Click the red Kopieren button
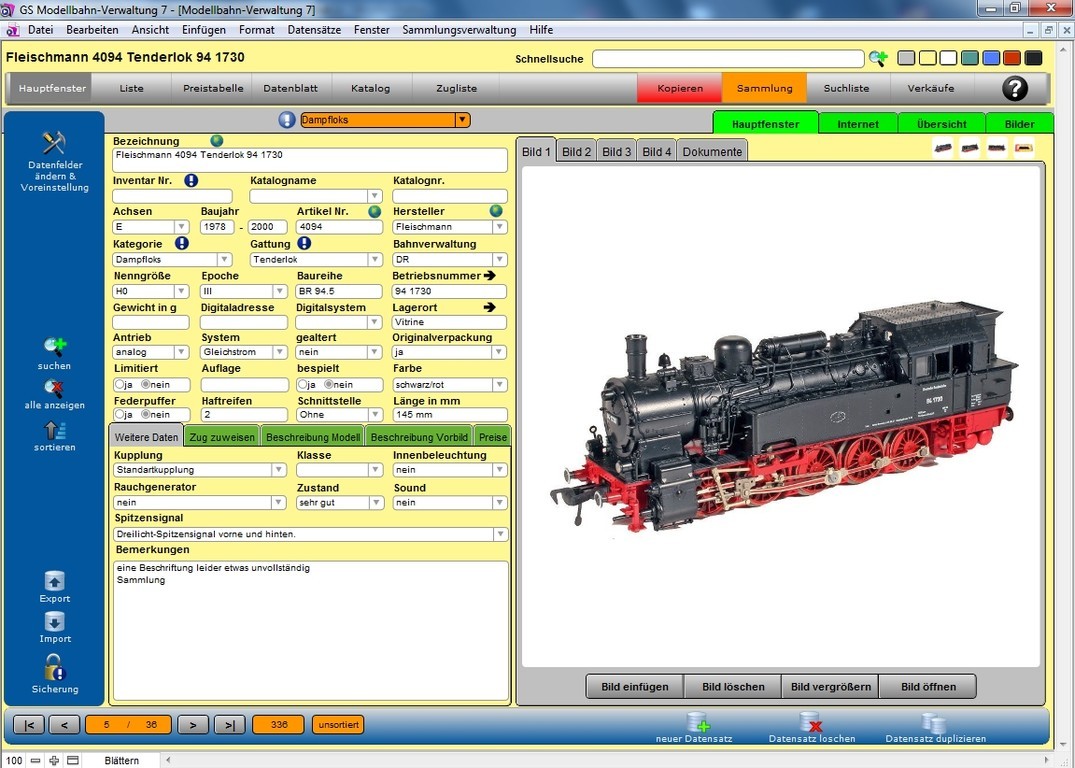This screenshot has width=1075, height=768. click(x=680, y=88)
